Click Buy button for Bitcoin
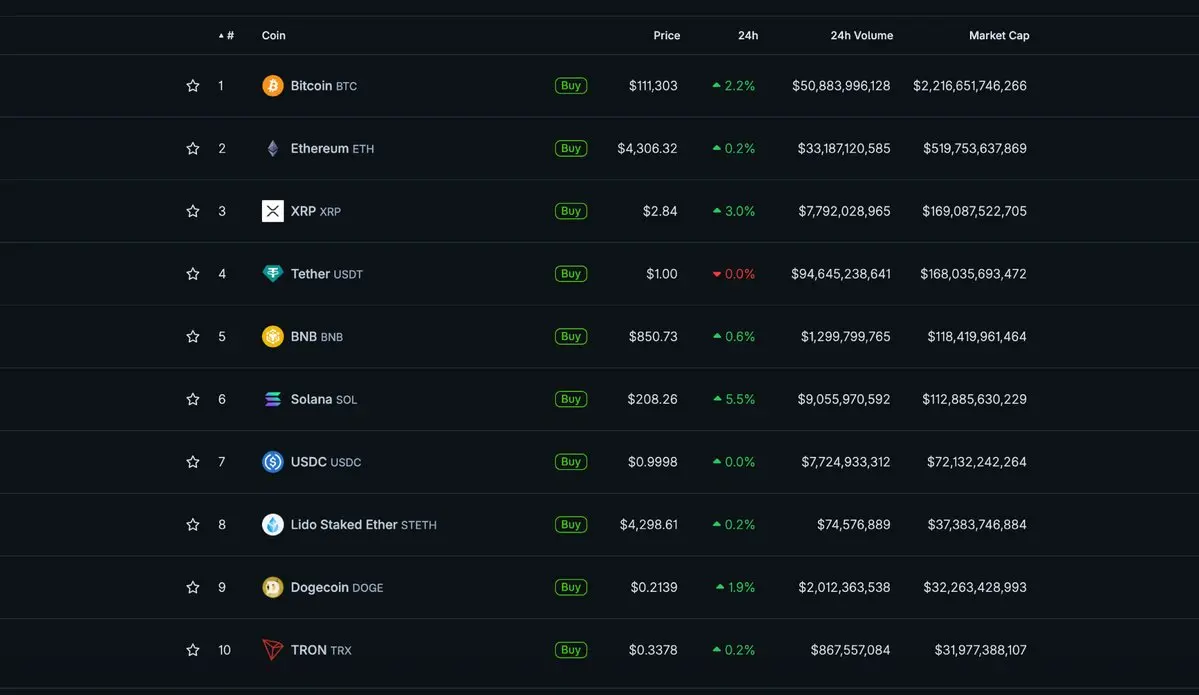 pos(571,86)
